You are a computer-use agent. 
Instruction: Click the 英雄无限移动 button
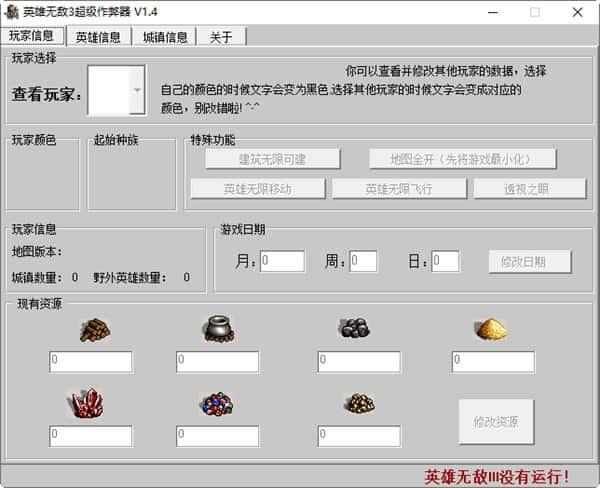click(x=259, y=189)
